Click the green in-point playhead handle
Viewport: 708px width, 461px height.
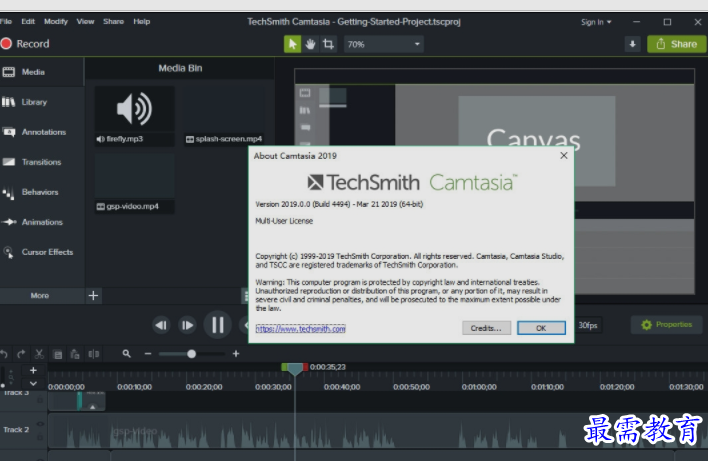284,367
